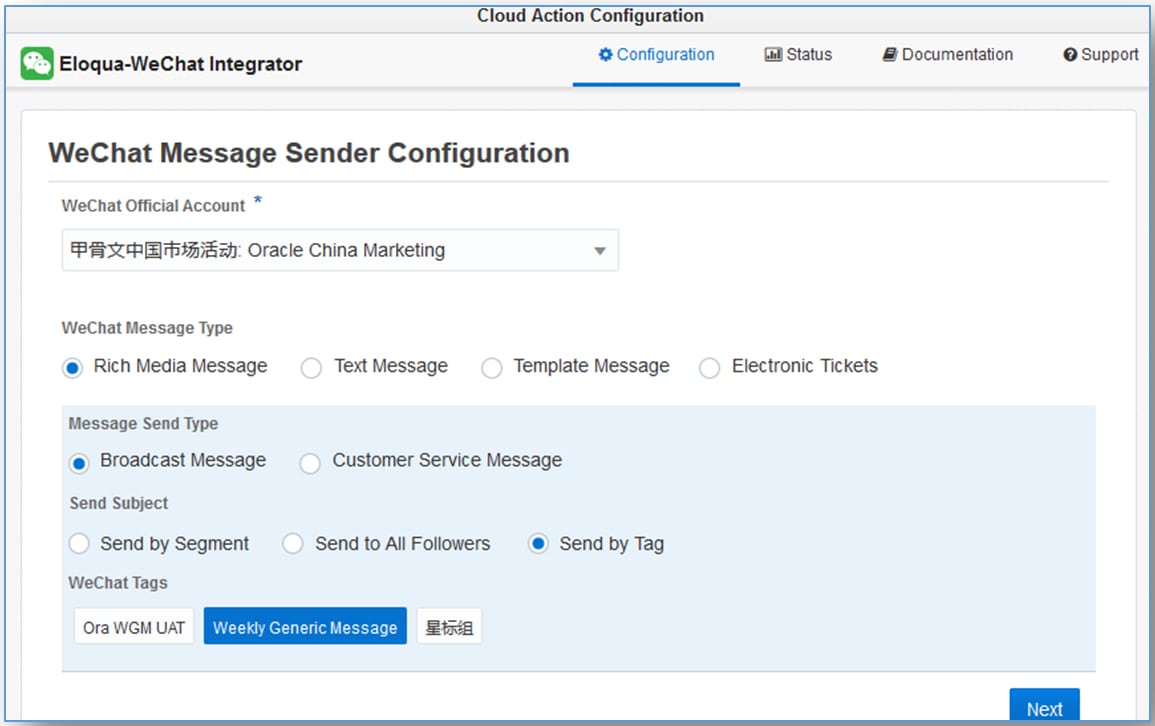This screenshot has width=1155, height=726.
Task: Choose Customer Service Message send type
Action: coord(311,463)
